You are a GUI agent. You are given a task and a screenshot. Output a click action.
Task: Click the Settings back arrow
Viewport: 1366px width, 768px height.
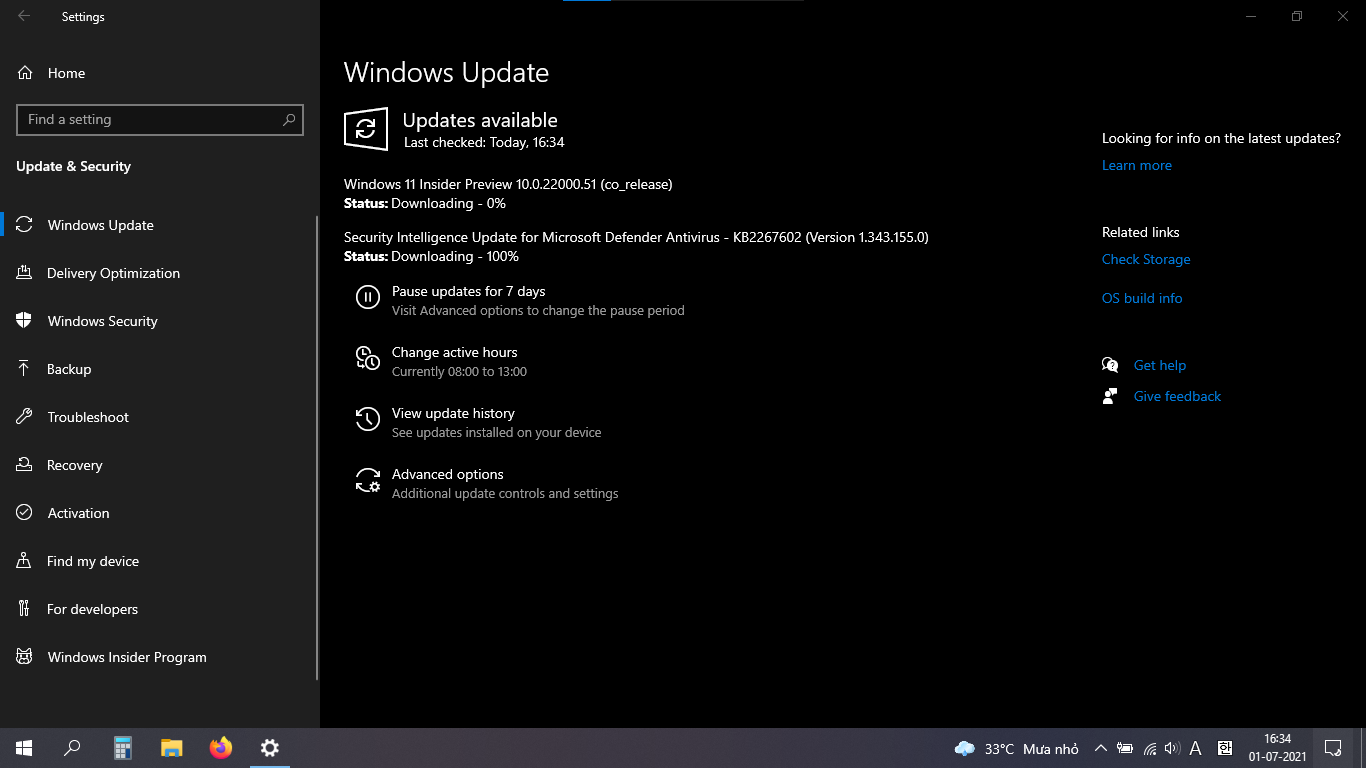pyautogui.click(x=24, y=16)
